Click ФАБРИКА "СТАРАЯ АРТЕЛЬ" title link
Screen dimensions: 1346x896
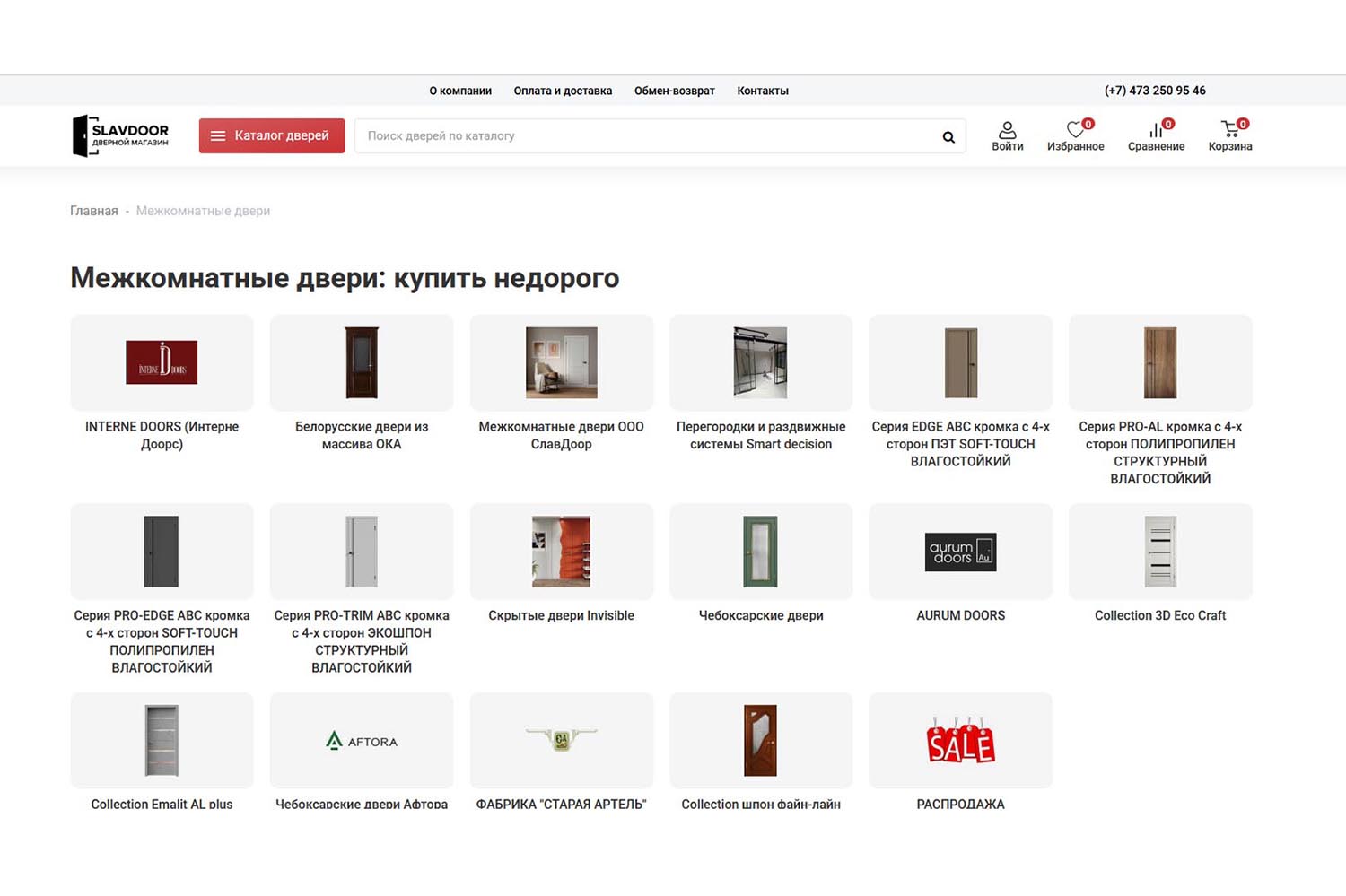coord(562,804)
